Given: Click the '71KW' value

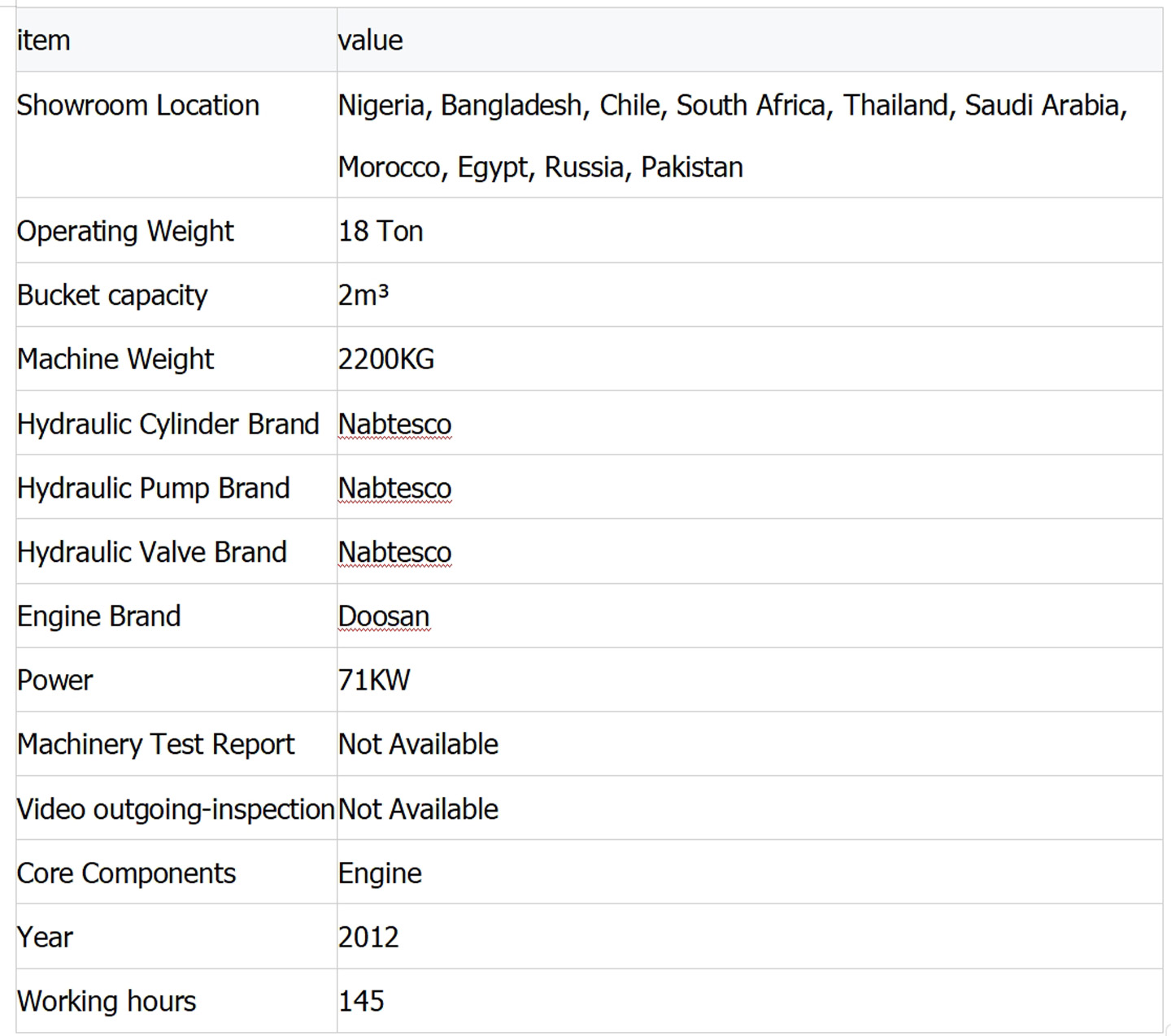Looking at the screenshot, I should (374, 681).
